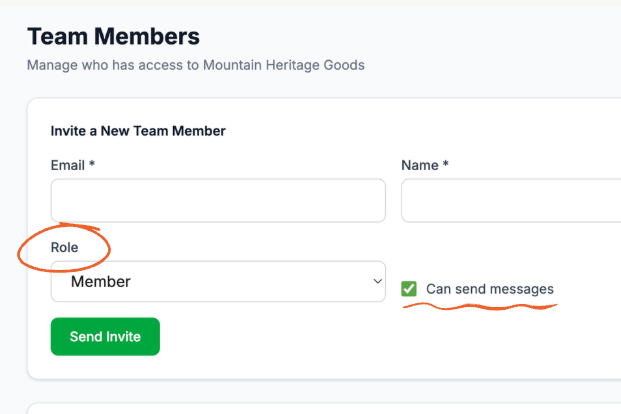Click the Name input field

coord(511,200)
